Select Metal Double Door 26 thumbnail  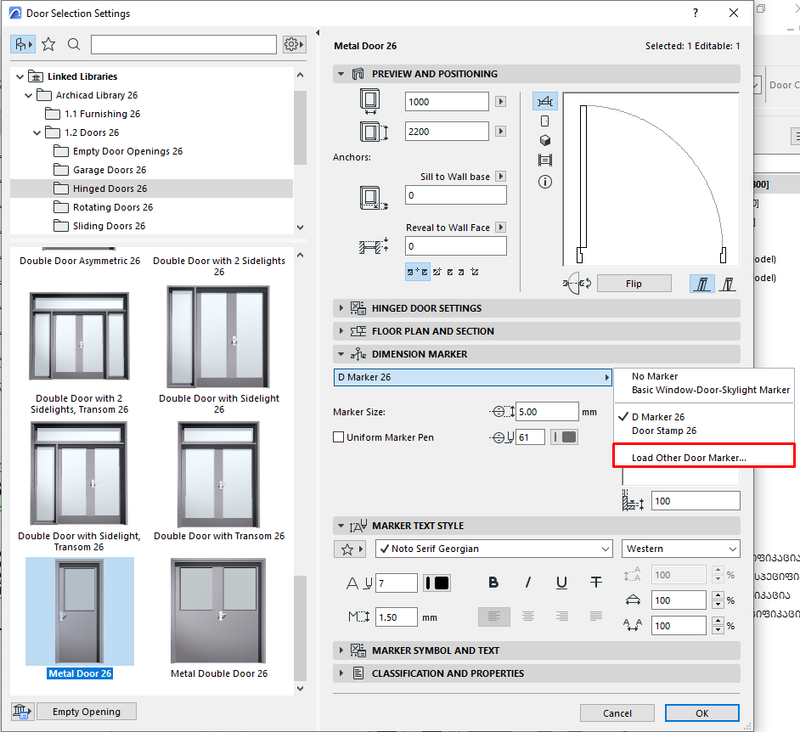pyautogui.click(x=218, y=611)
